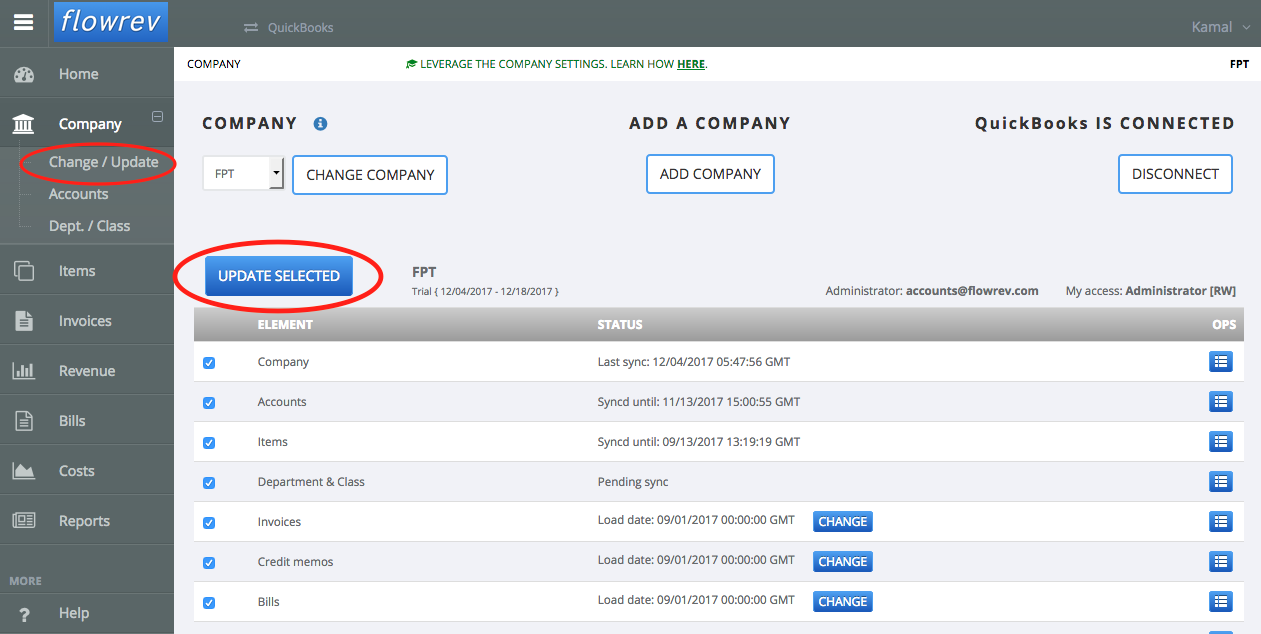Click the Costs area chart icon
Viewport: 1261px width, 634px height.
24,471
